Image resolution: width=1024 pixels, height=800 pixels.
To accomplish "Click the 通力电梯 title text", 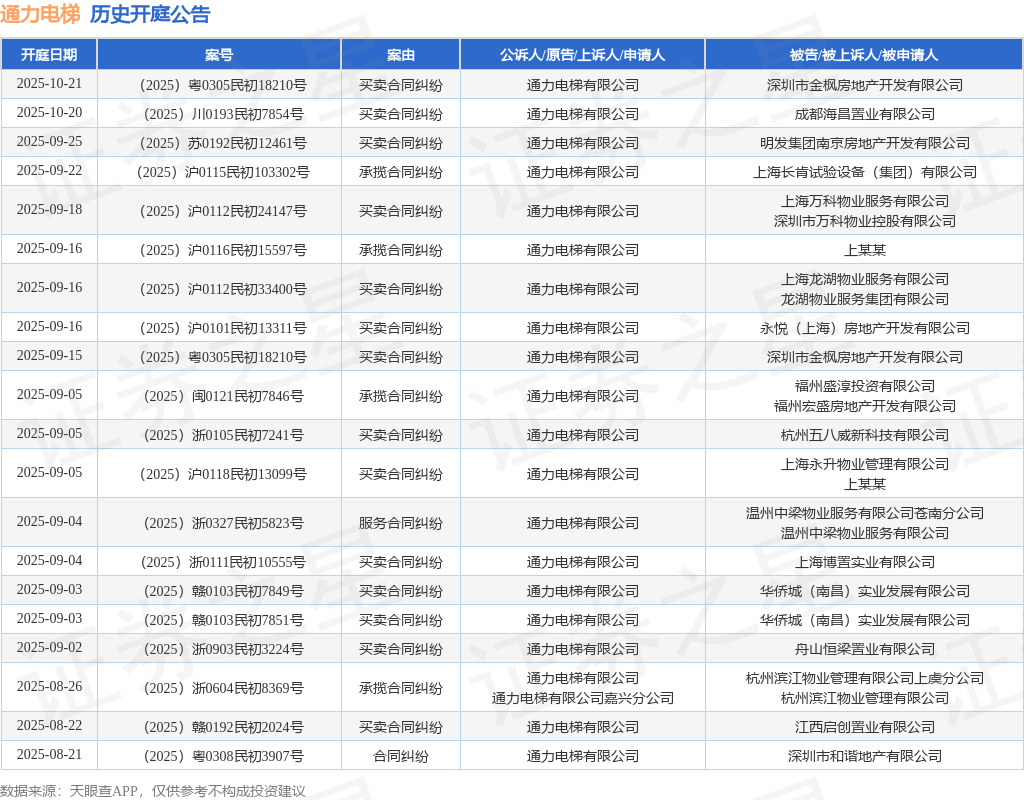I will click(x=40, y=14).
